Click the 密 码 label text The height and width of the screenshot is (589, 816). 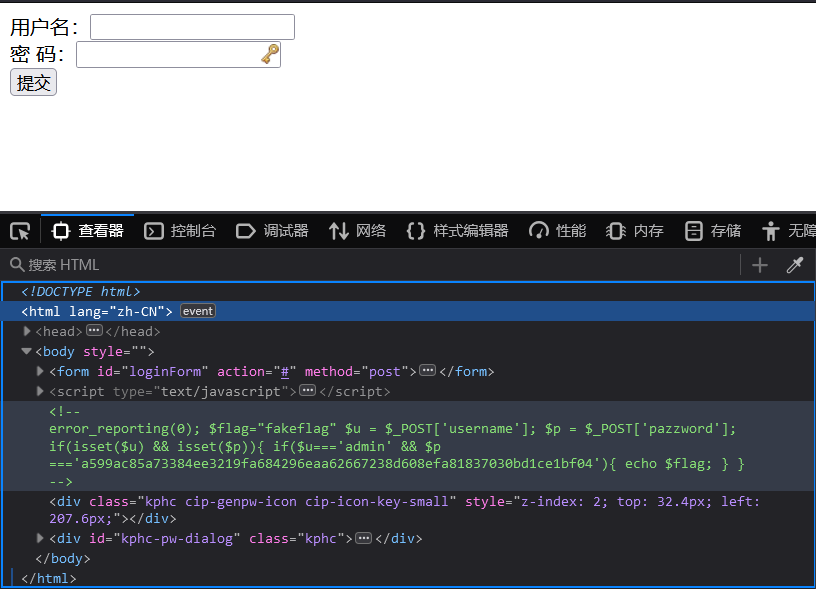coord(37,54)
